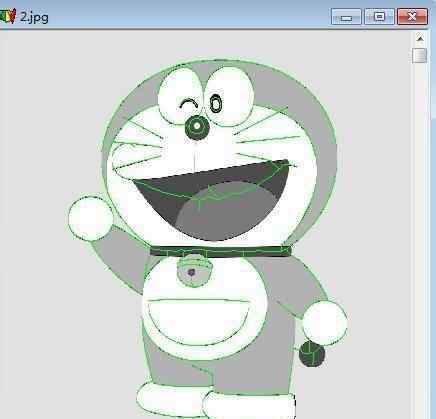Click the character's left white foot
436x419 pixels.
(172, 399)
